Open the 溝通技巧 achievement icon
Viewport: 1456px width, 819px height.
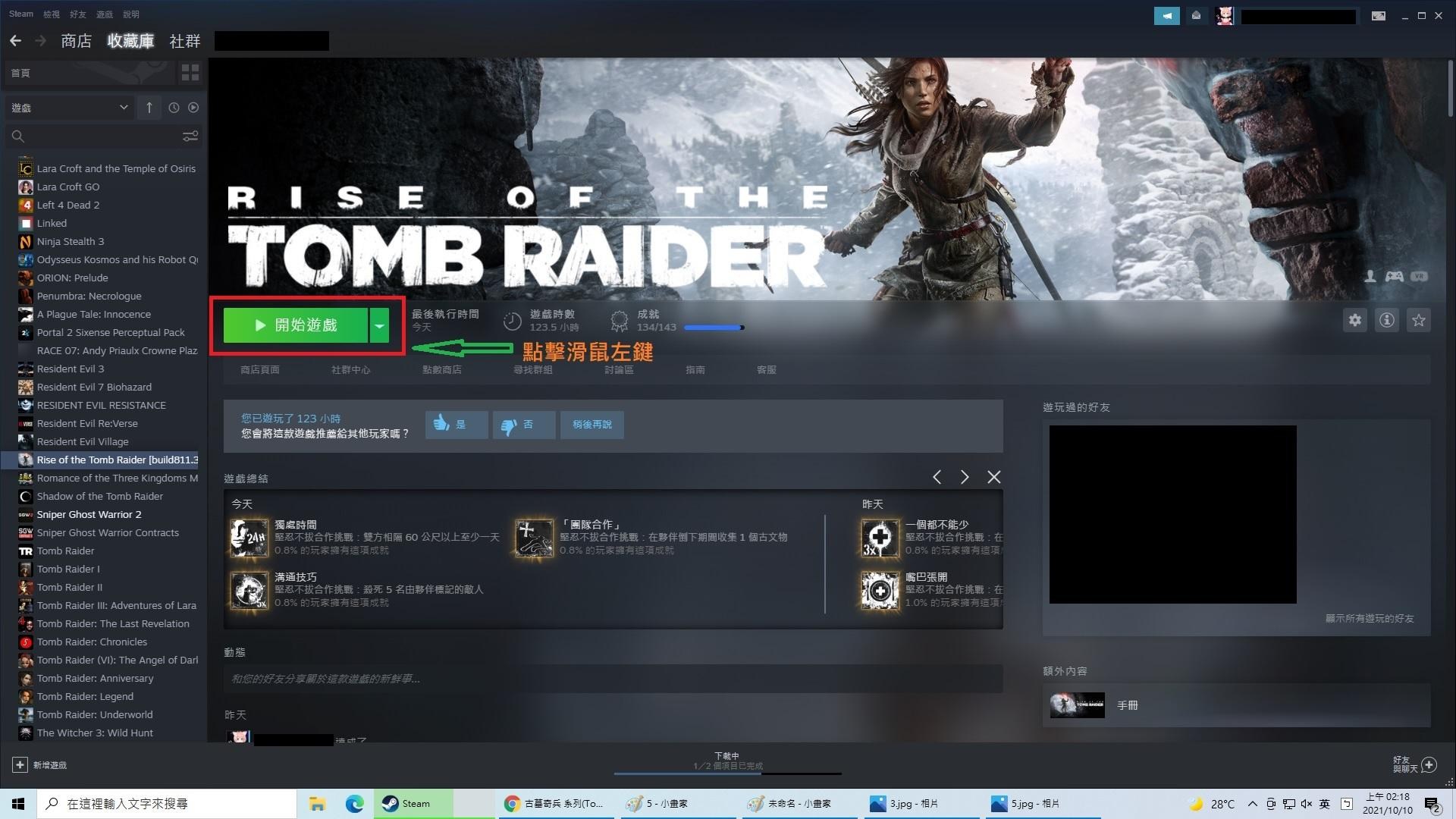(x=249, y=591)
